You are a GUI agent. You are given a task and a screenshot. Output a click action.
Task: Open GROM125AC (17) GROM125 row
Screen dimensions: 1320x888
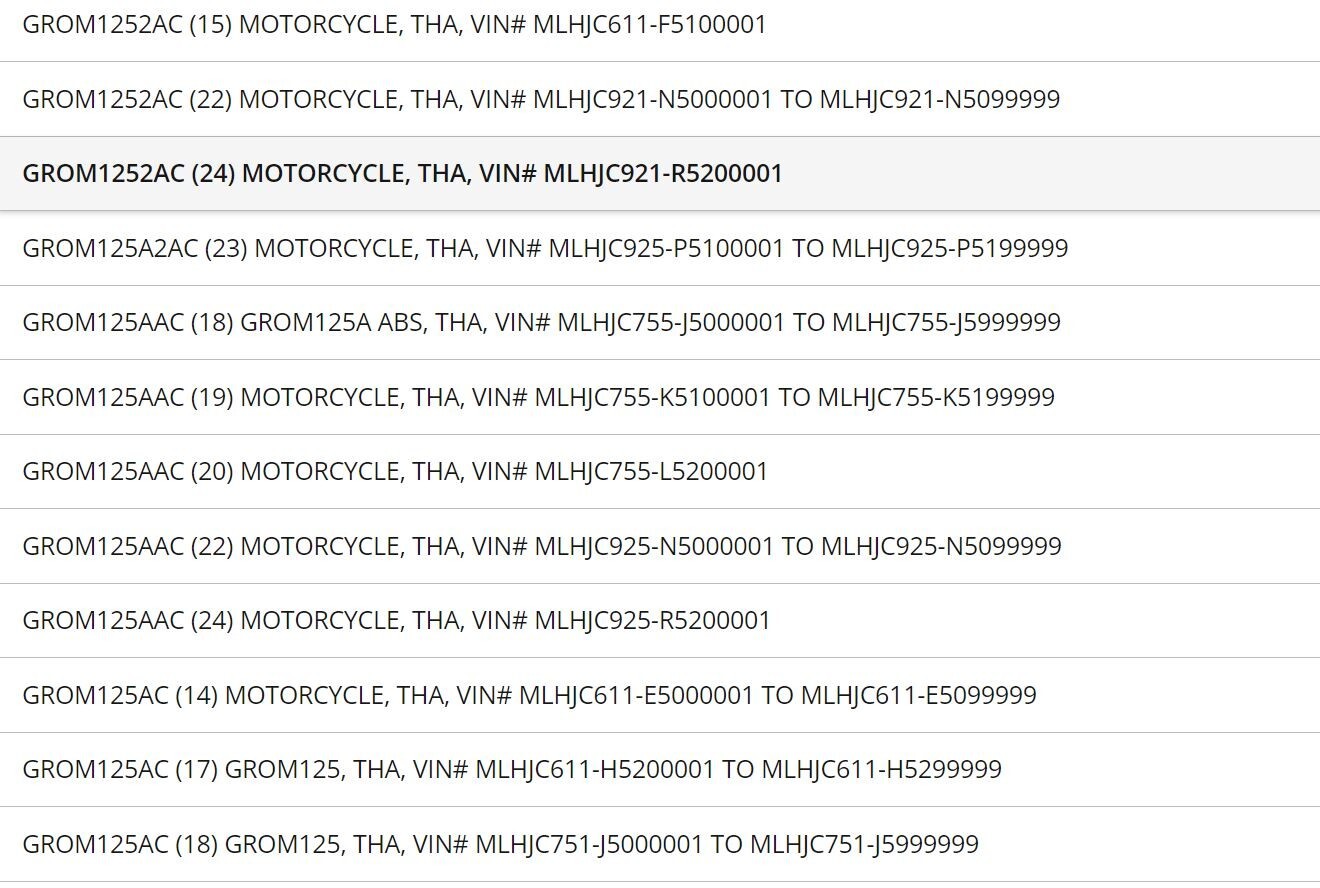click(x=660, y=769)
